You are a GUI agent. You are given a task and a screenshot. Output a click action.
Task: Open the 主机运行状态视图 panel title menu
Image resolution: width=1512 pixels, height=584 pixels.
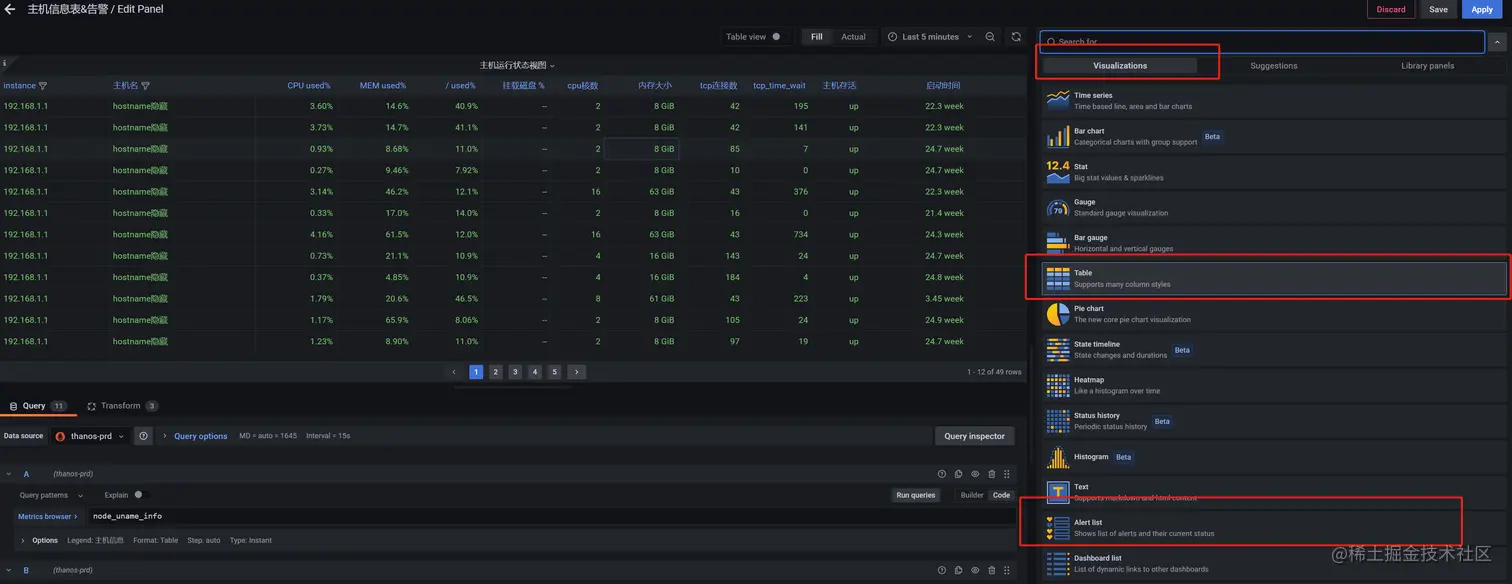(517, 65)
